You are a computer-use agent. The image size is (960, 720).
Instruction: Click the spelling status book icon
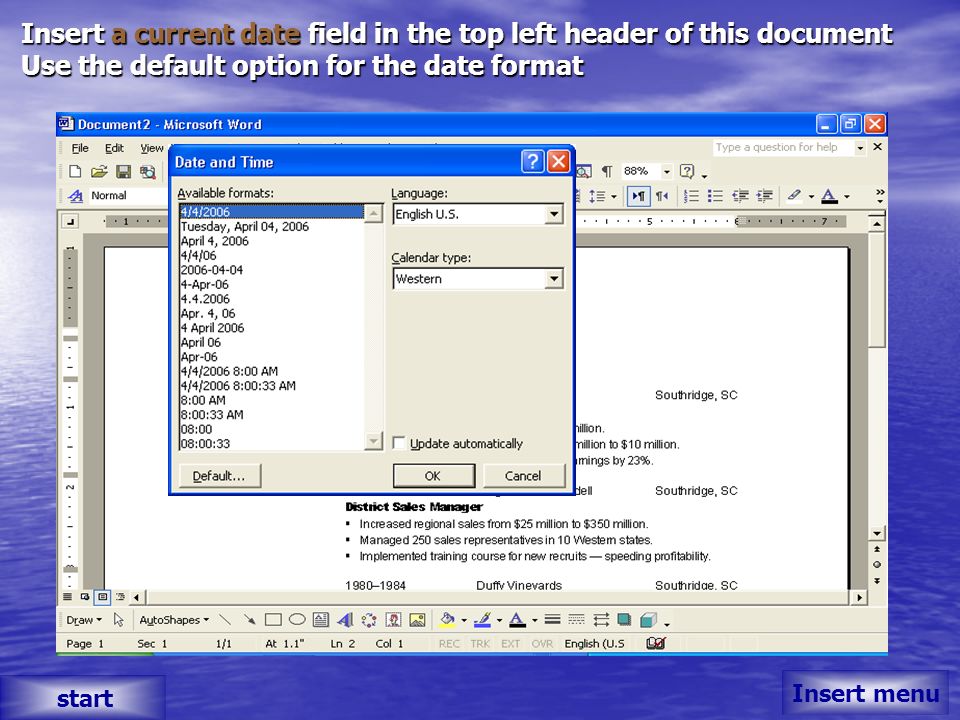(656, 643)
